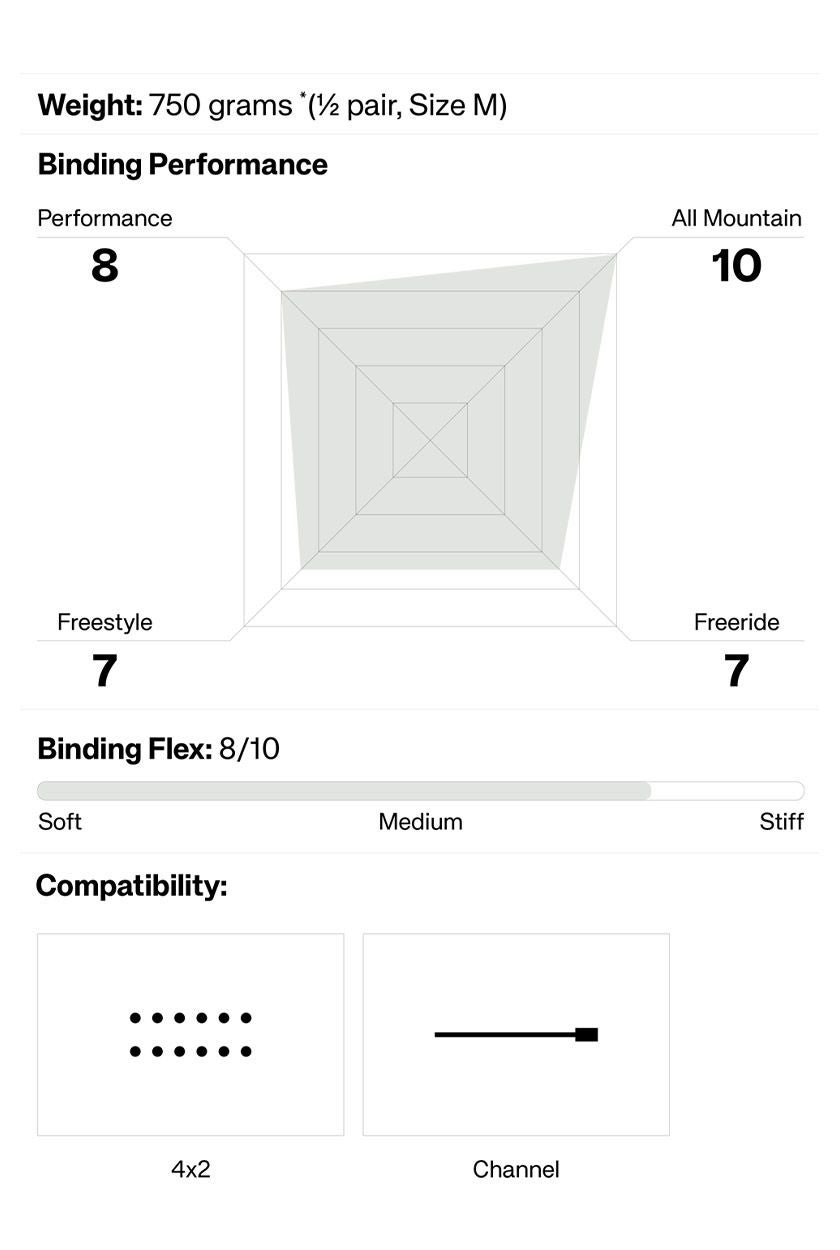Select the "All Mountain" axis label
The image size is (840, 1250).
coord(736,218)
